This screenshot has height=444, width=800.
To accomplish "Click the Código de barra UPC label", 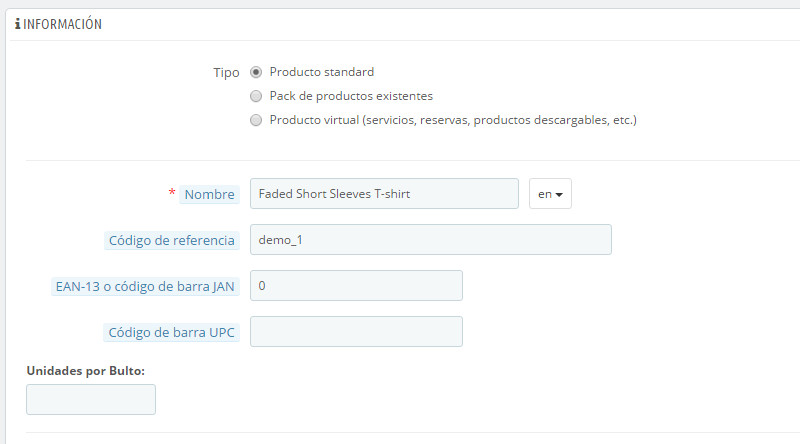I will pos(171,331).
